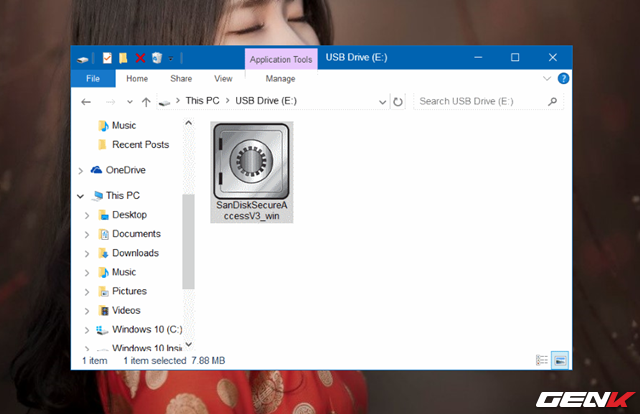Switch to Details view in status bar
The width and height of the screenshot is (640, 414).
coord(542,361)
